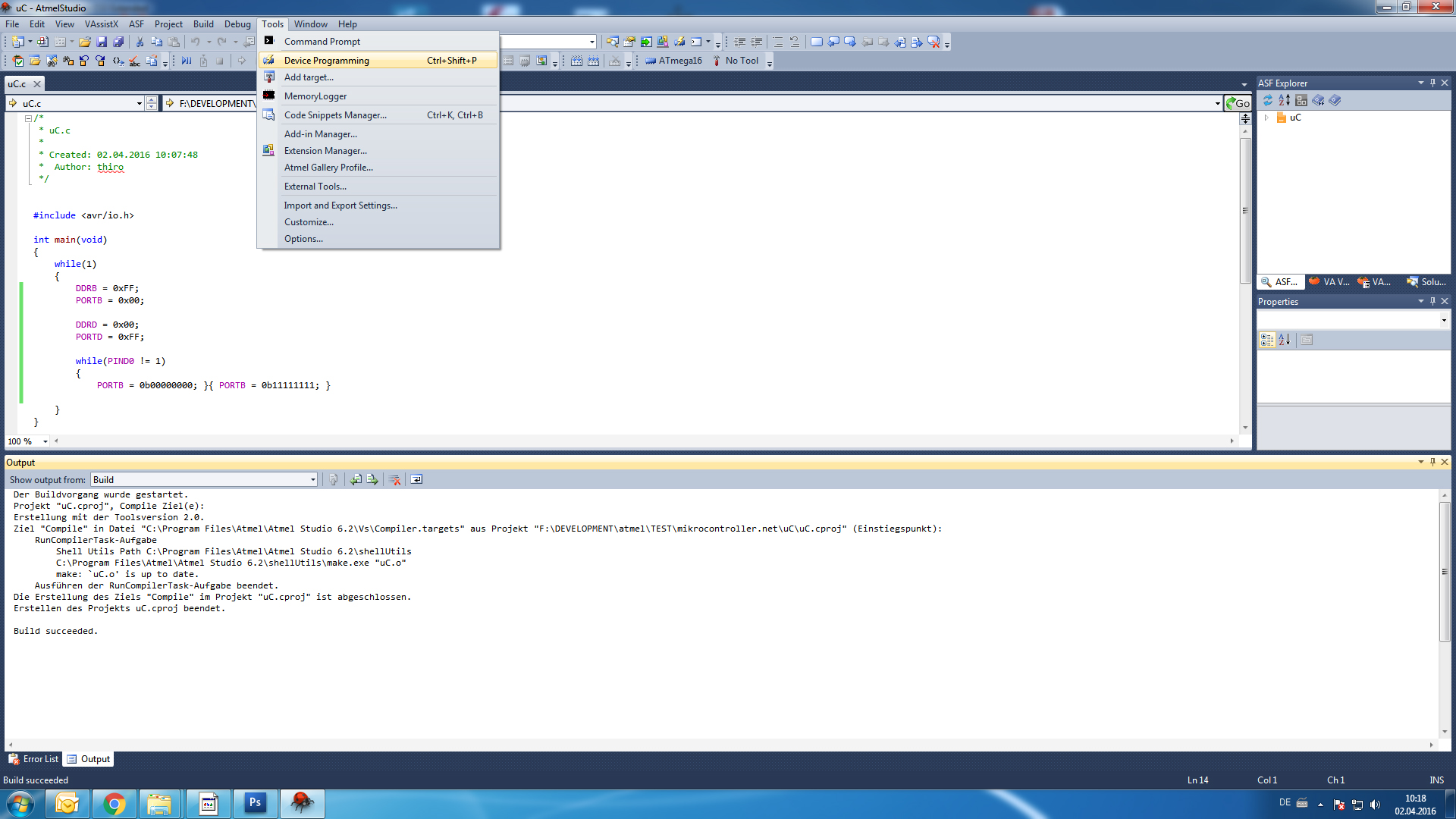Open the uC.c scope dropdown
1456x819 pixels.
click(x=140, y=103)
